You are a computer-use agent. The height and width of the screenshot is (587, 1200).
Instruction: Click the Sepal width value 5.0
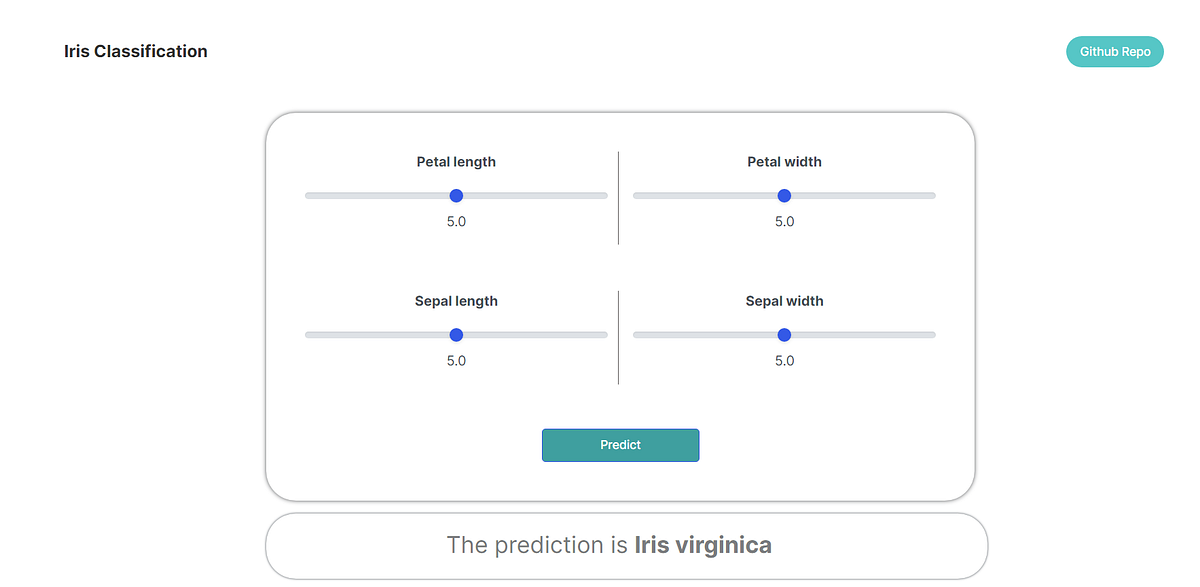(784, 360)
